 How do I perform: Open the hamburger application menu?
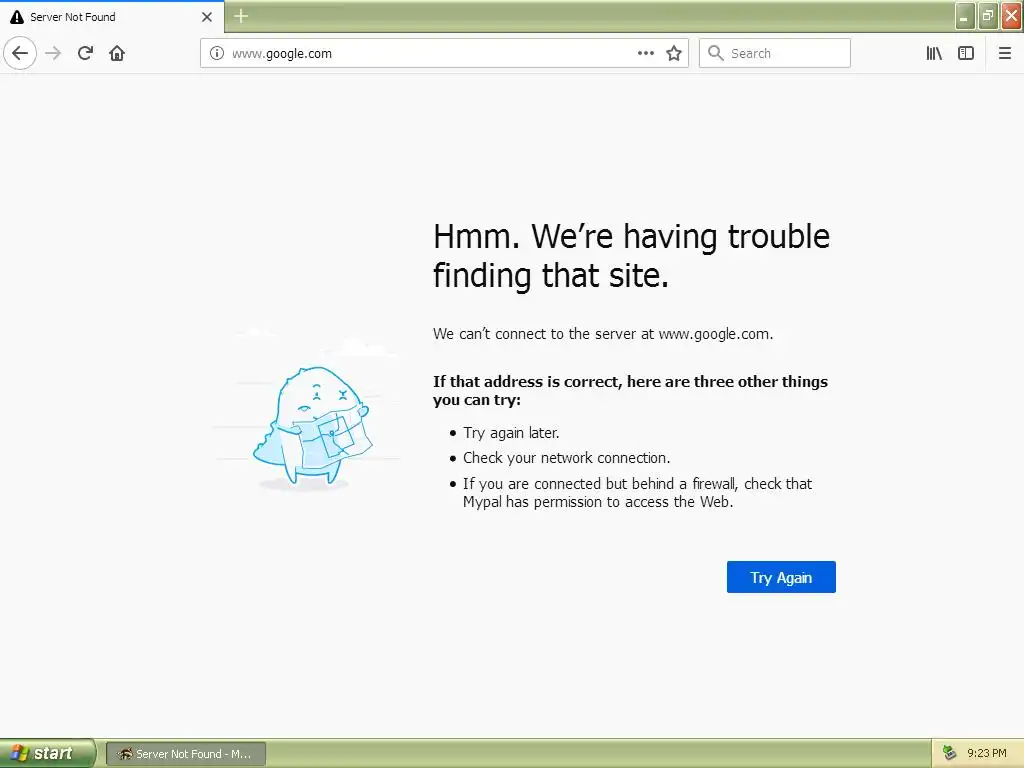point(1004,53)
